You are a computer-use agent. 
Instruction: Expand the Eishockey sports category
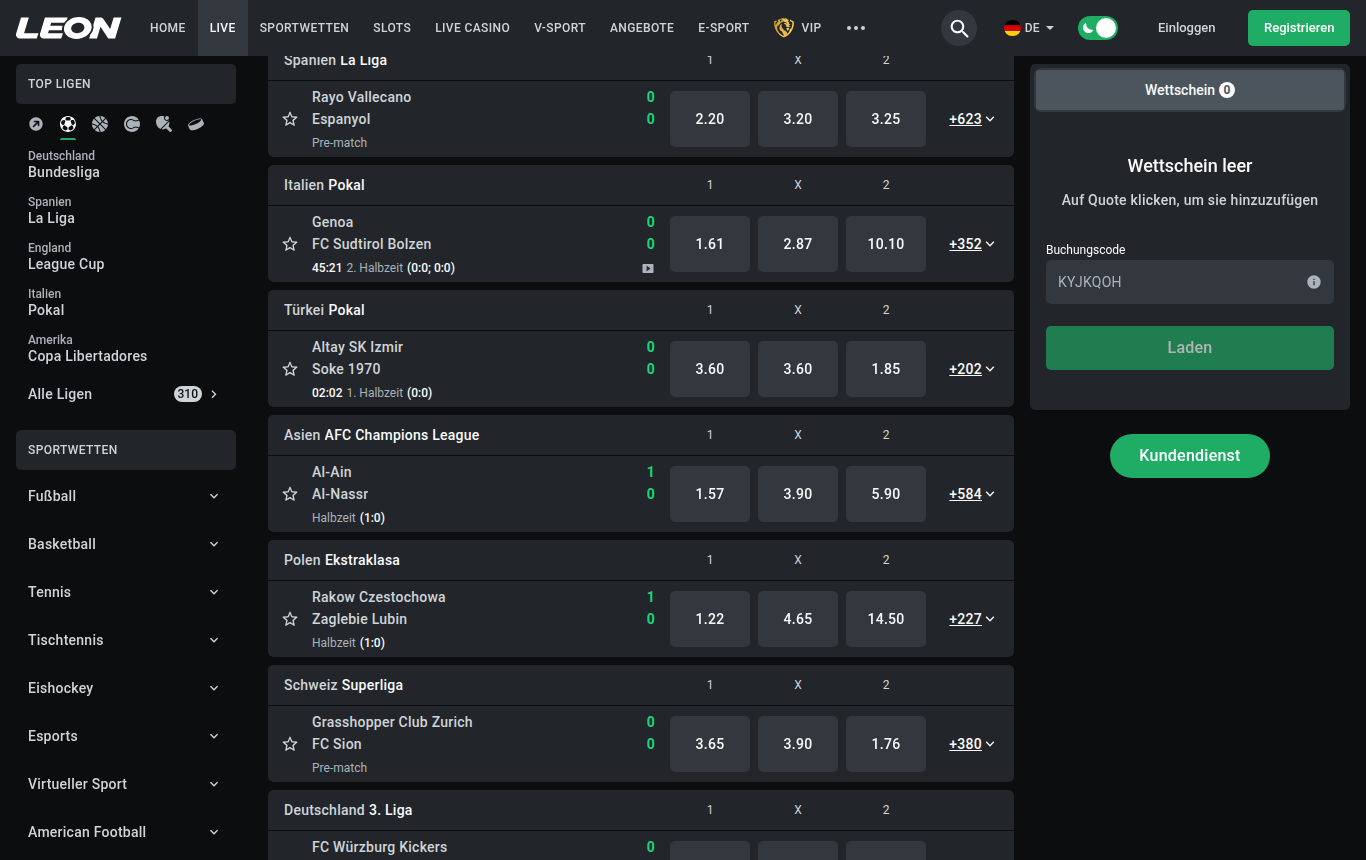126,688
